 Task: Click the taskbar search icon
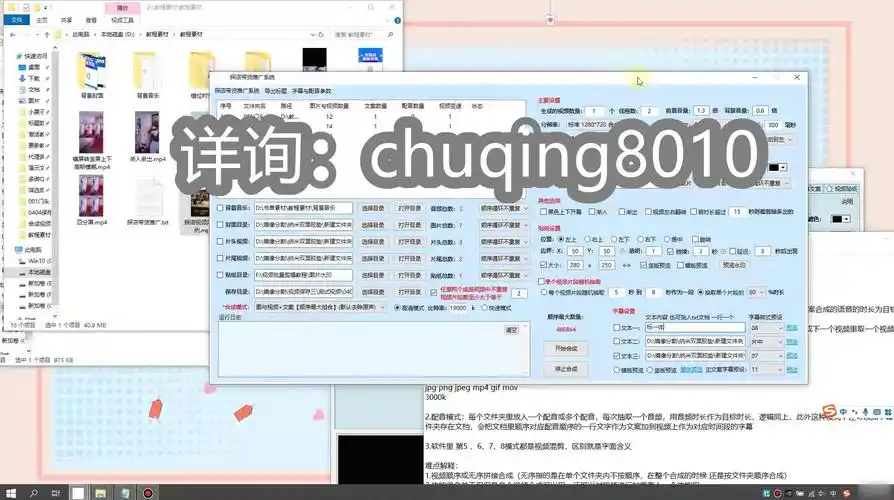click(34, 493)
